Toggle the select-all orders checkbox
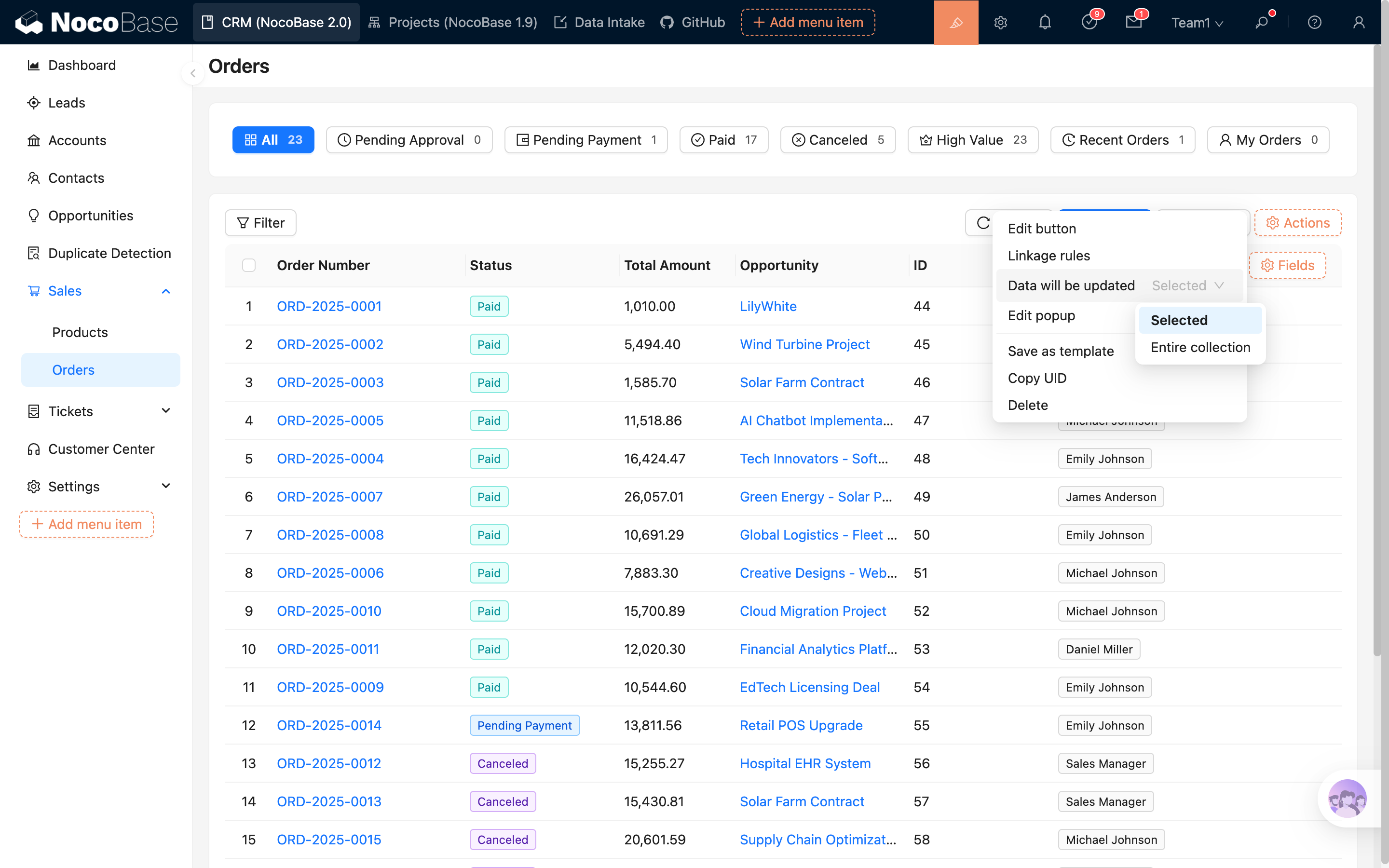The width and height of the screenshot is (1389, 868). [248, 265]
